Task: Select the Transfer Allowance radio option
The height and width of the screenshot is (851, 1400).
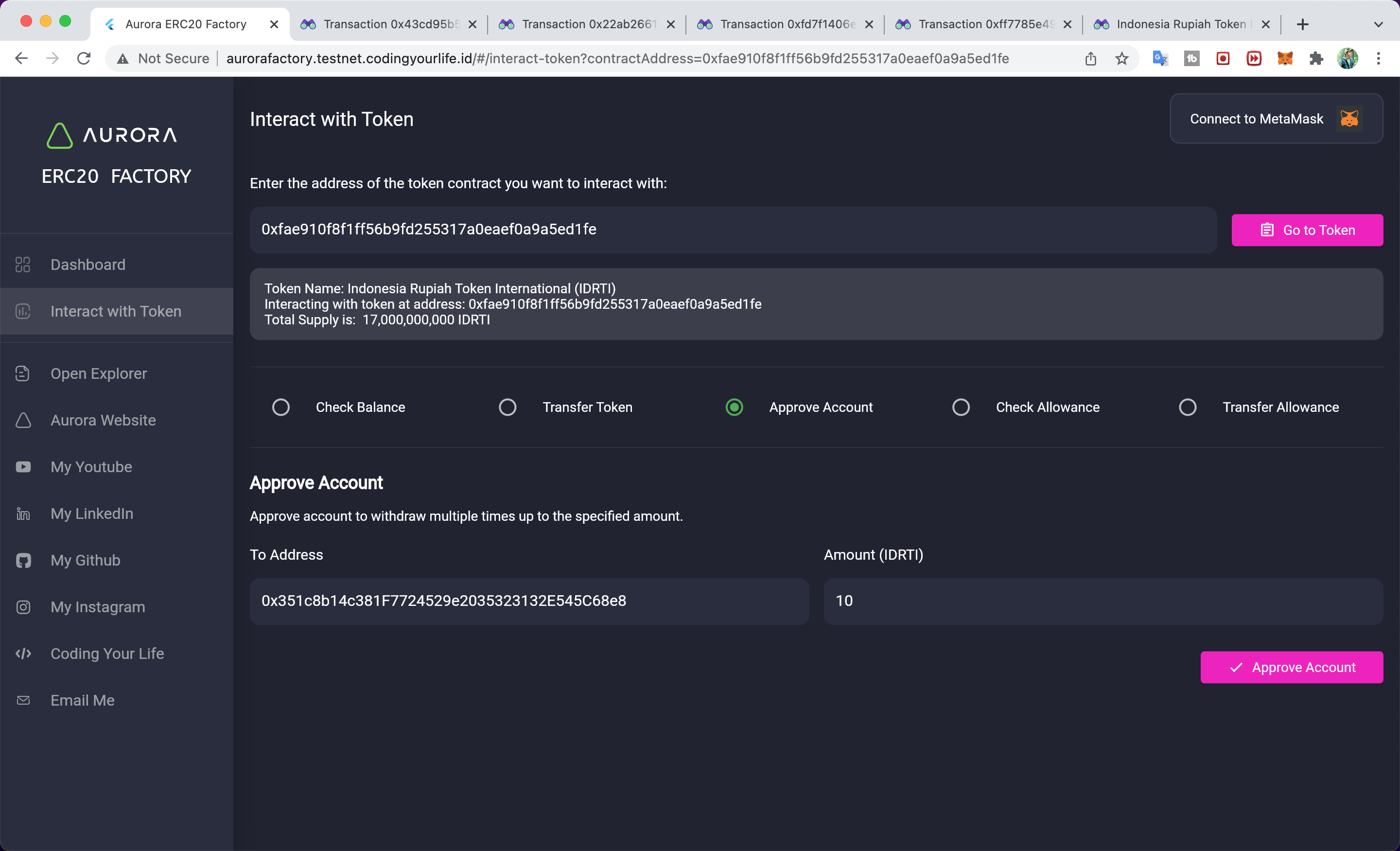Action: [x=1188, y=407]
